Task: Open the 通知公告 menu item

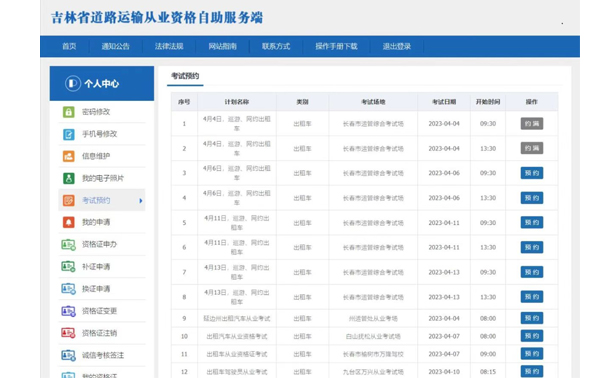Action: [x=116, y=46]
